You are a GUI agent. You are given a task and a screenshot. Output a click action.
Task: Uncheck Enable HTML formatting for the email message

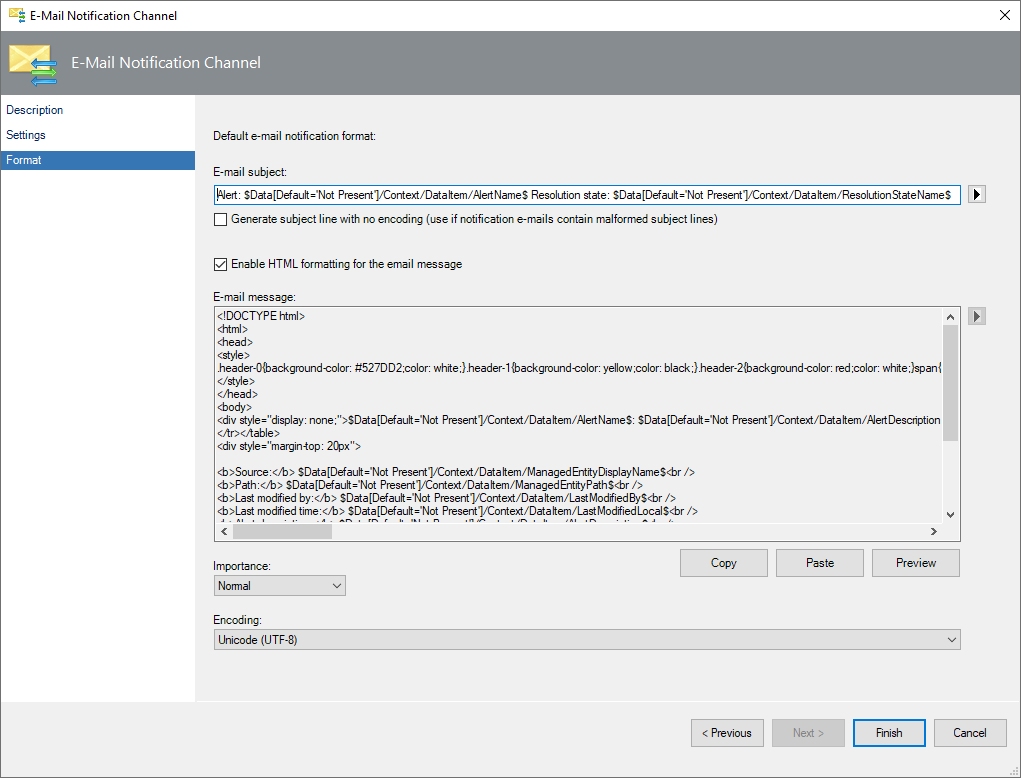pos(221,265)
